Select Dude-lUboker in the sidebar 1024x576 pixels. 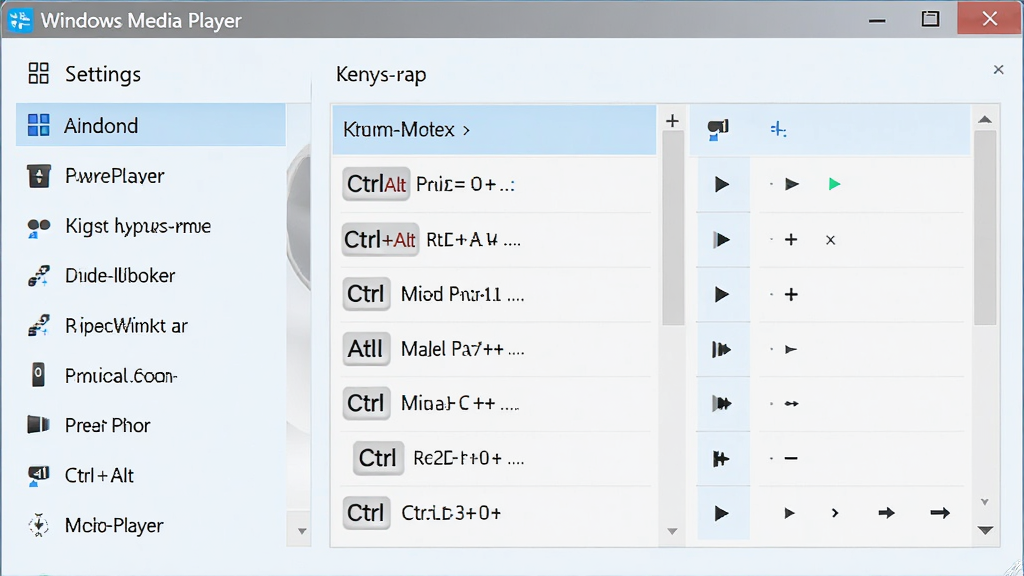[151, 276]
